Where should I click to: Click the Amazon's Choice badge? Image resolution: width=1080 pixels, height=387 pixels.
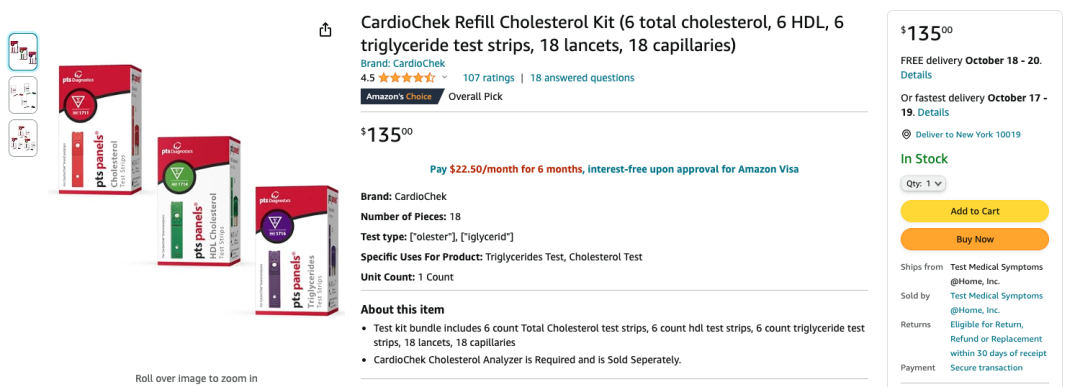coord(400,96)
